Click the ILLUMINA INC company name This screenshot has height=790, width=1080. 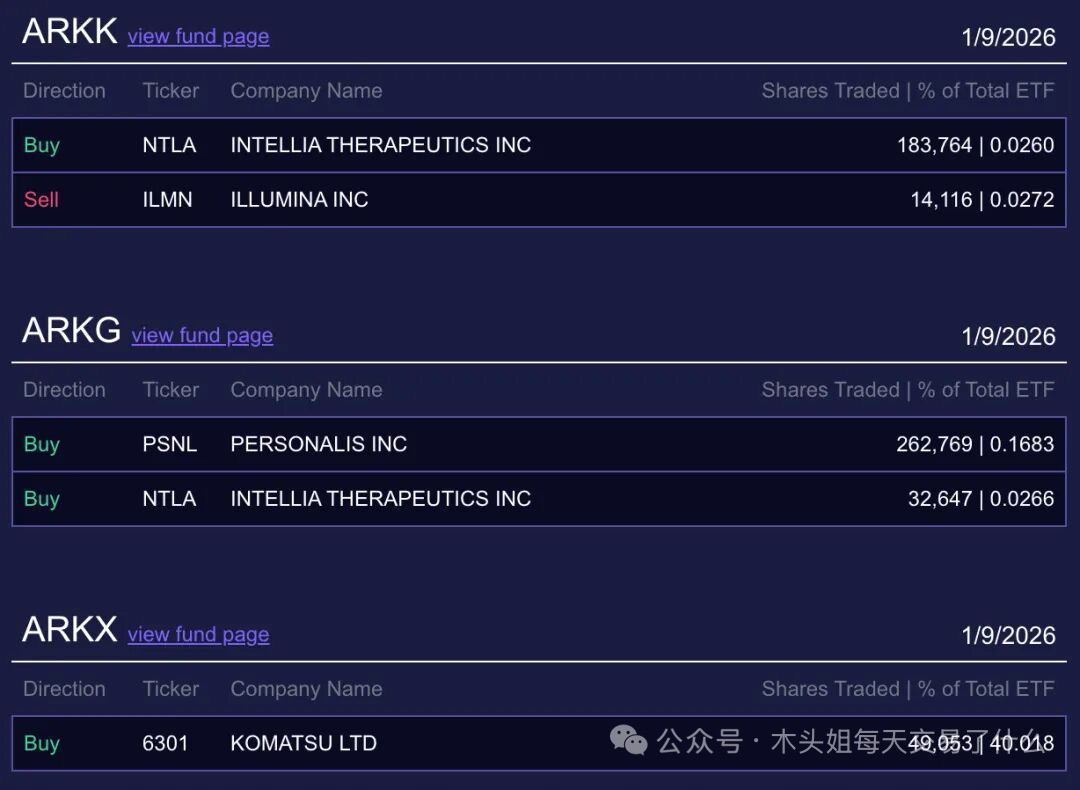pos(299,199)
